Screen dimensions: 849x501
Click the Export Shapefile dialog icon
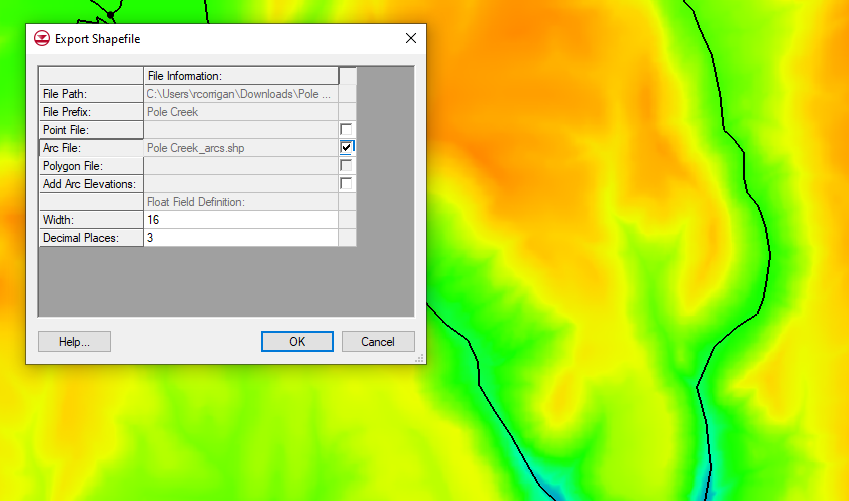[x=42, y=38]
